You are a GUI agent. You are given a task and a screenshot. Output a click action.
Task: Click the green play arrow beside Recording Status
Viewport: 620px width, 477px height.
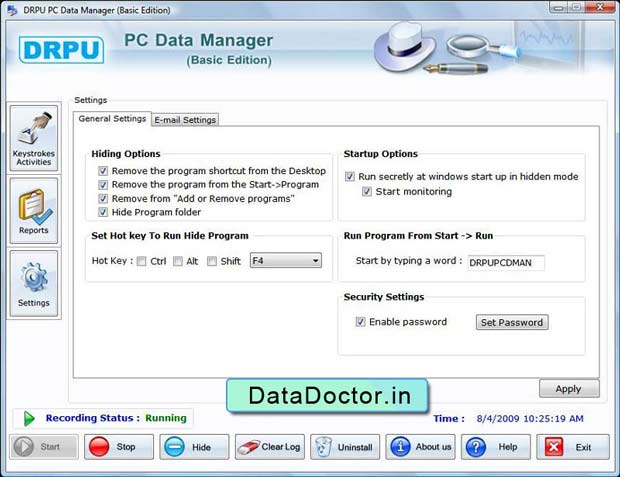tap(29, 418)
